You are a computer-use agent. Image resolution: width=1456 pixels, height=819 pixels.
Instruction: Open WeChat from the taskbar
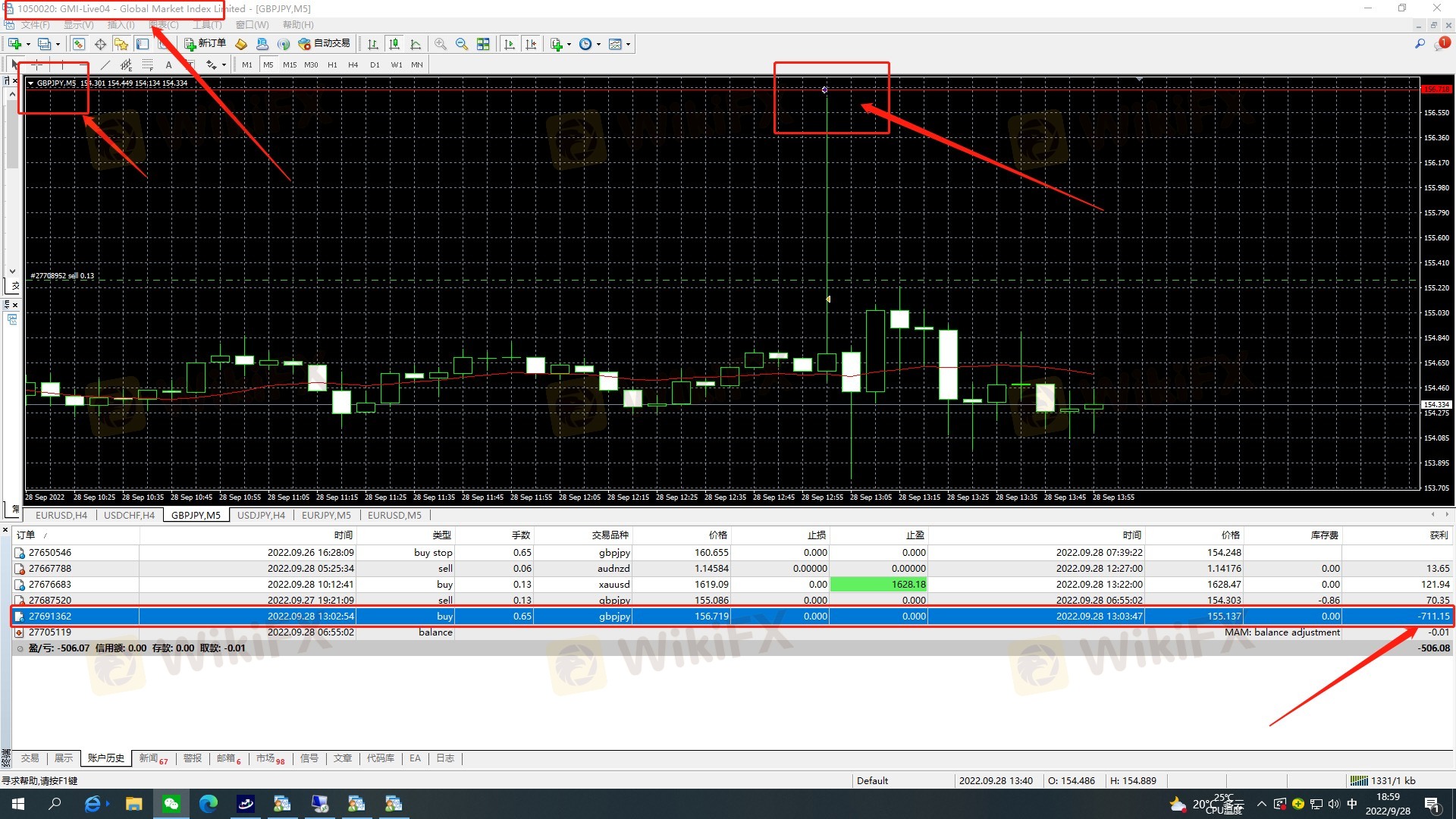[171, 804]
